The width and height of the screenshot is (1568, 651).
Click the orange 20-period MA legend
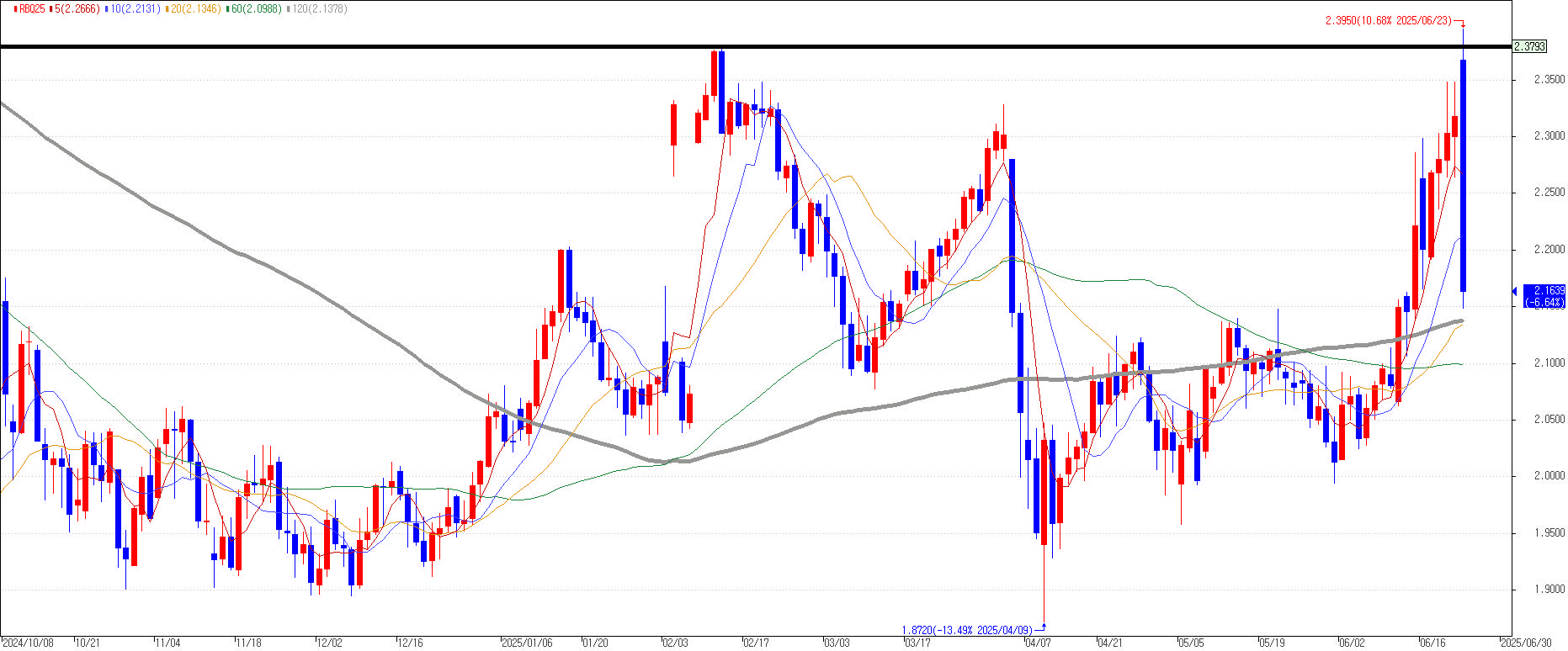pyautogui.click(x=194, y=8)
